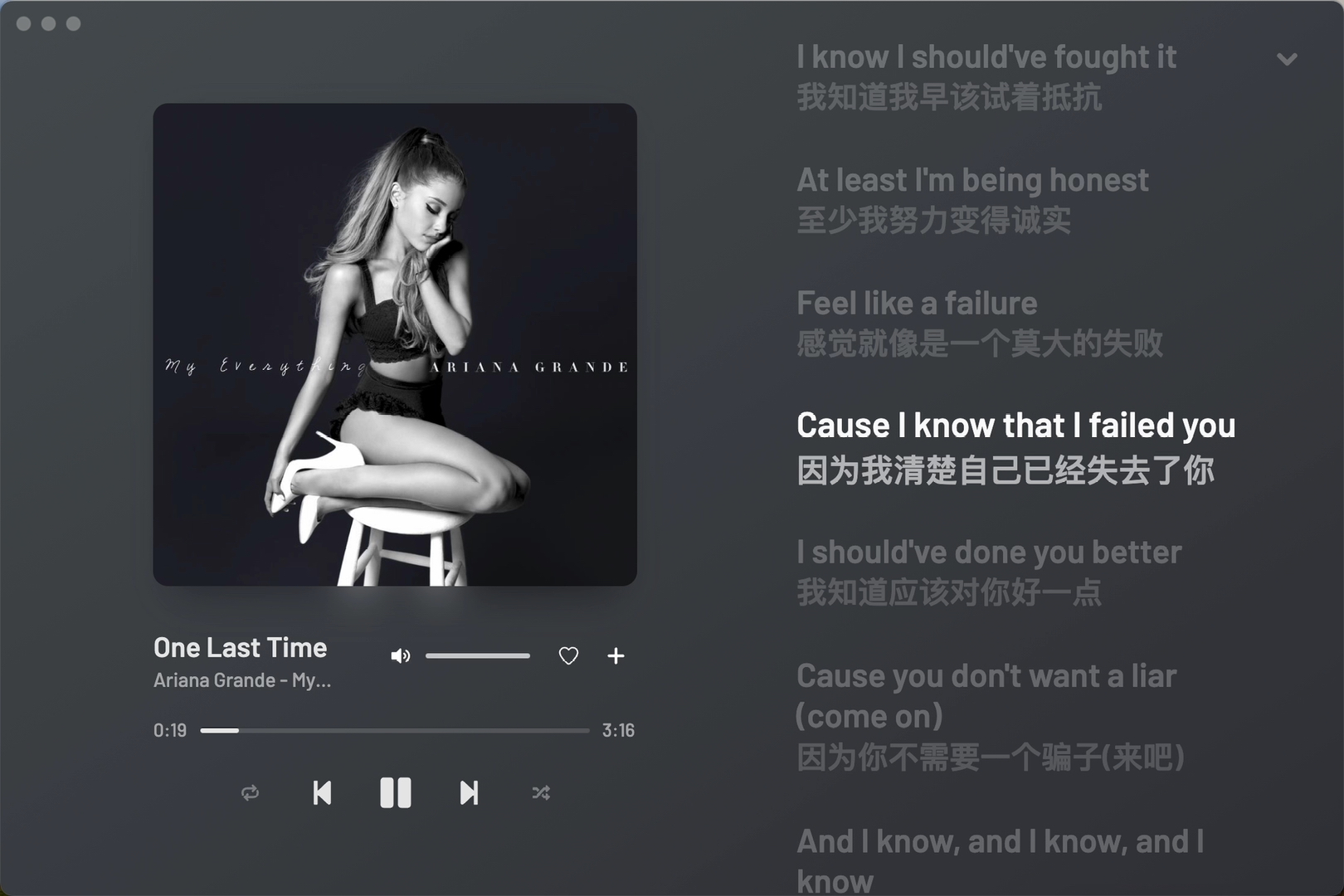The width and height of the screenshot is (1344, 896).
Task: Toggle shuffle playback mode
Action: [541, 793]
